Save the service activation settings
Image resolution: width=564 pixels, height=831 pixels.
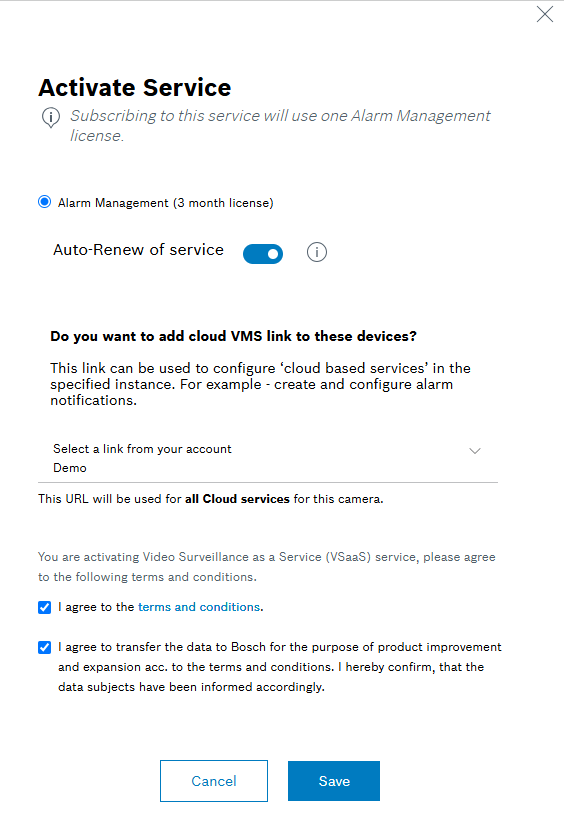tap(334, 781)
